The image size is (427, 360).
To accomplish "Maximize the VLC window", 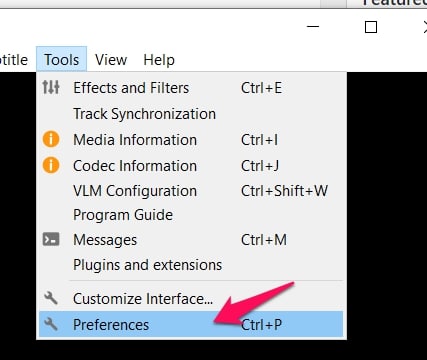I will (371, 27).
